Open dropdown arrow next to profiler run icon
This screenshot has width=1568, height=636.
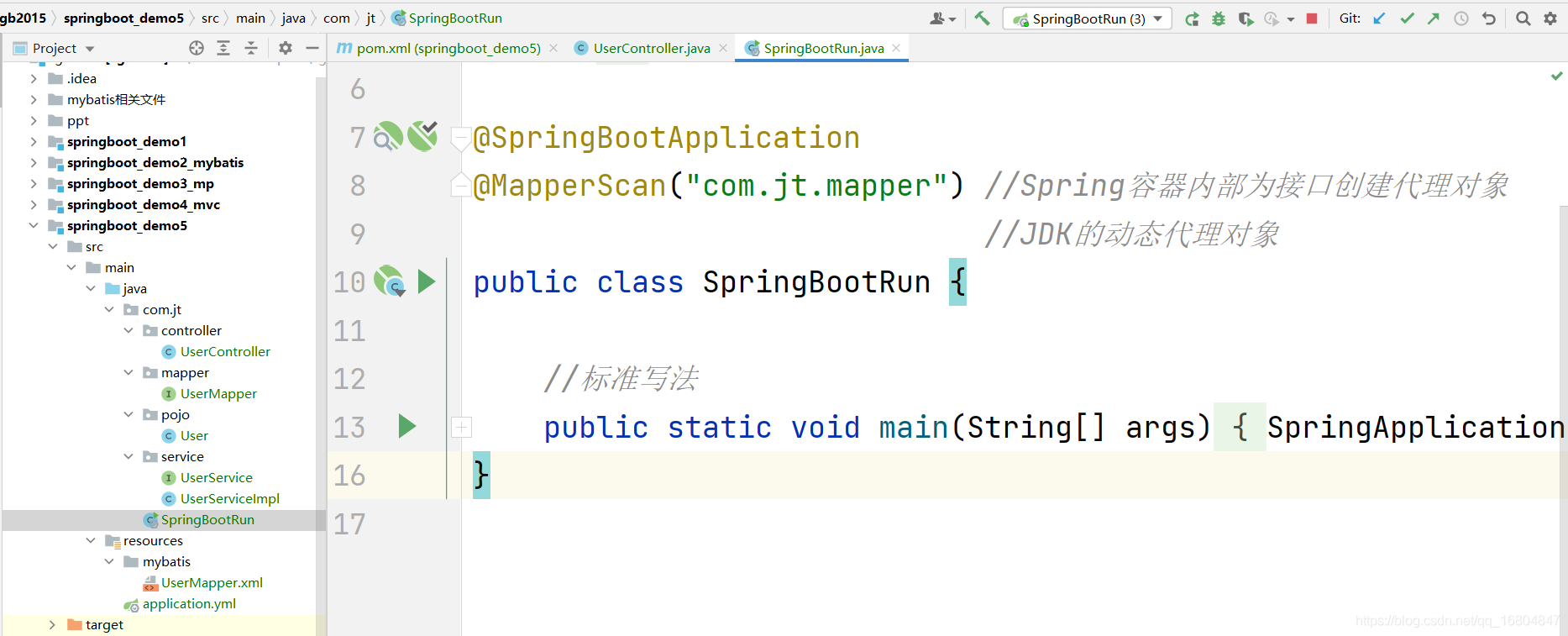pos(1291,18)
